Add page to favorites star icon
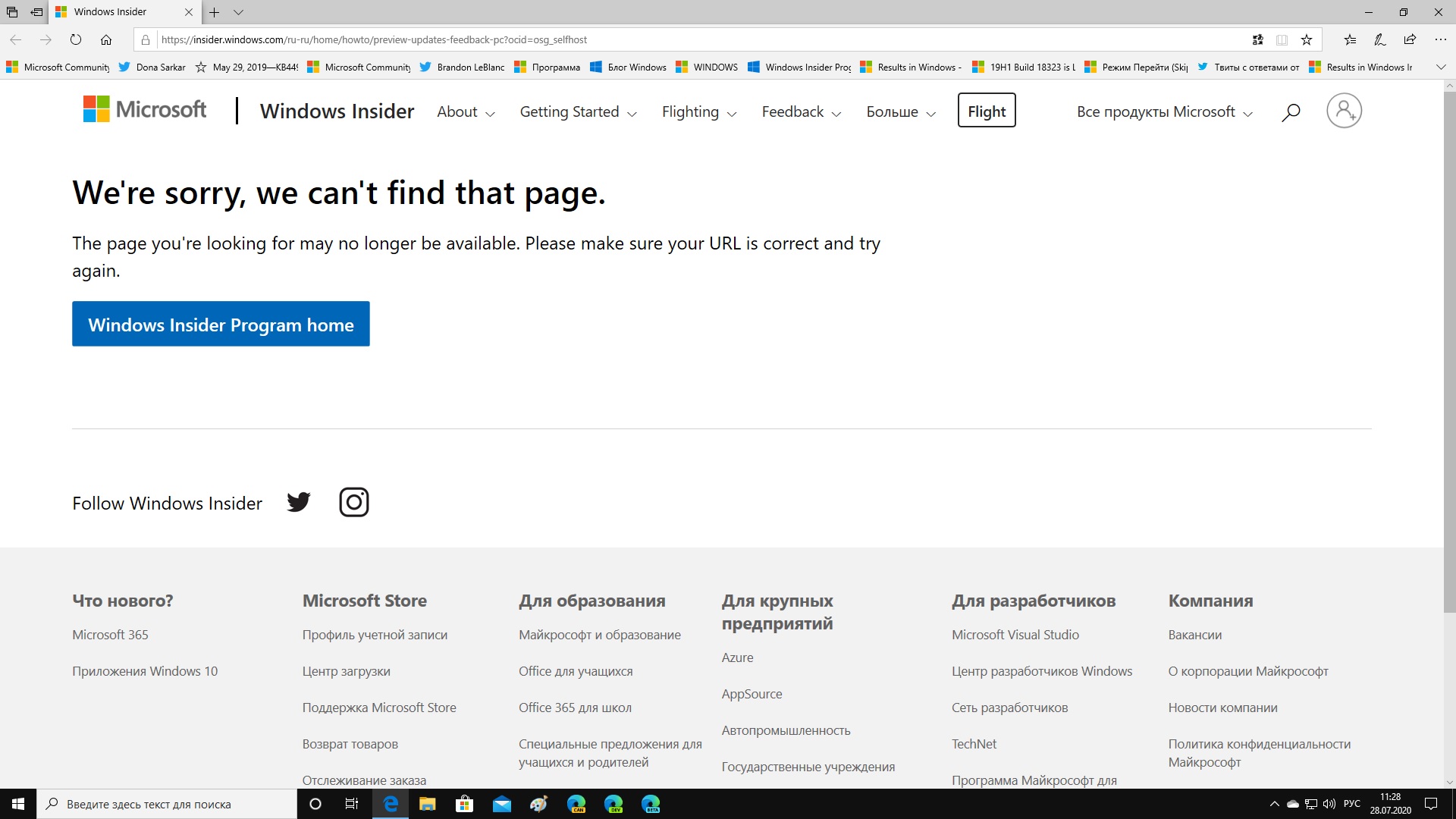This screenshot has width=1456, height=819. tap(1307, 39)
